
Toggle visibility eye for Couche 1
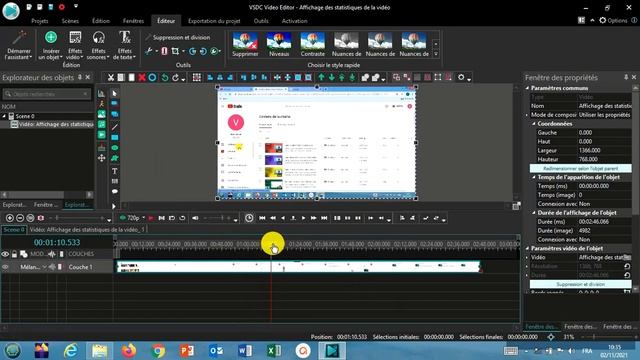pyautogui.click(x=5, y=267)
